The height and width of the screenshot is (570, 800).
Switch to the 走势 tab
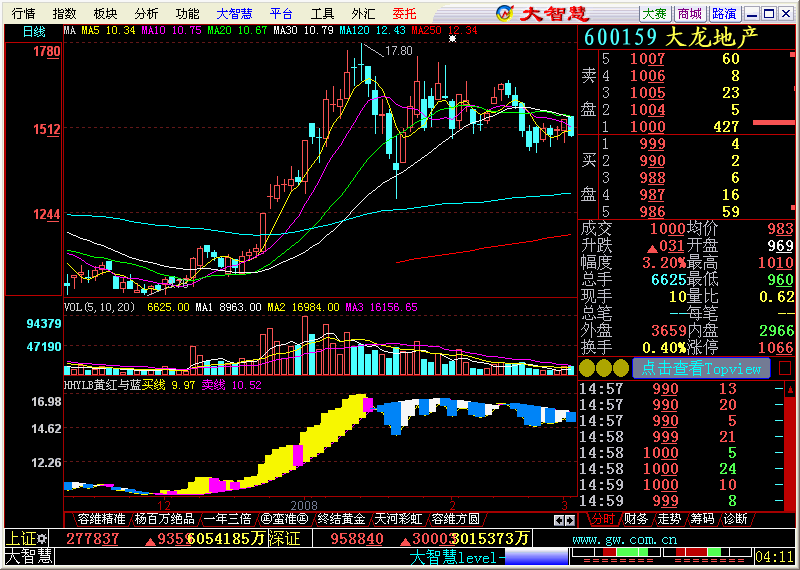(x=669, y=519)
